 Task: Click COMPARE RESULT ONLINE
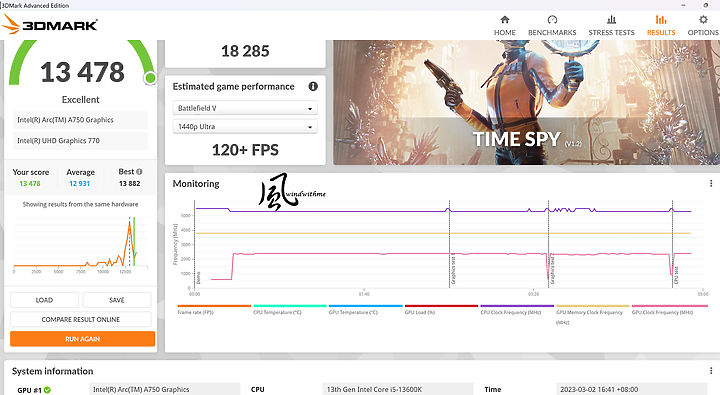pos(80,319)
